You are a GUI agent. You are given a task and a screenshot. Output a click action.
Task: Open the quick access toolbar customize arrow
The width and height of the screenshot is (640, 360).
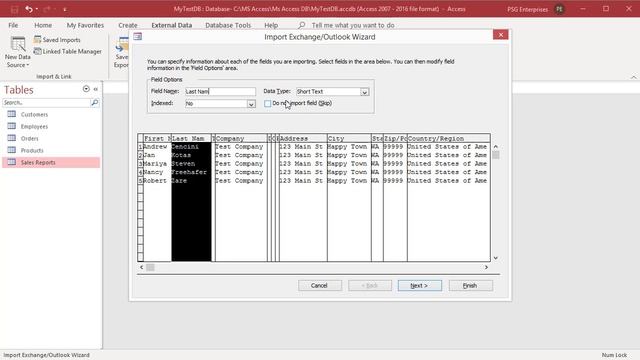pos(64,9)
